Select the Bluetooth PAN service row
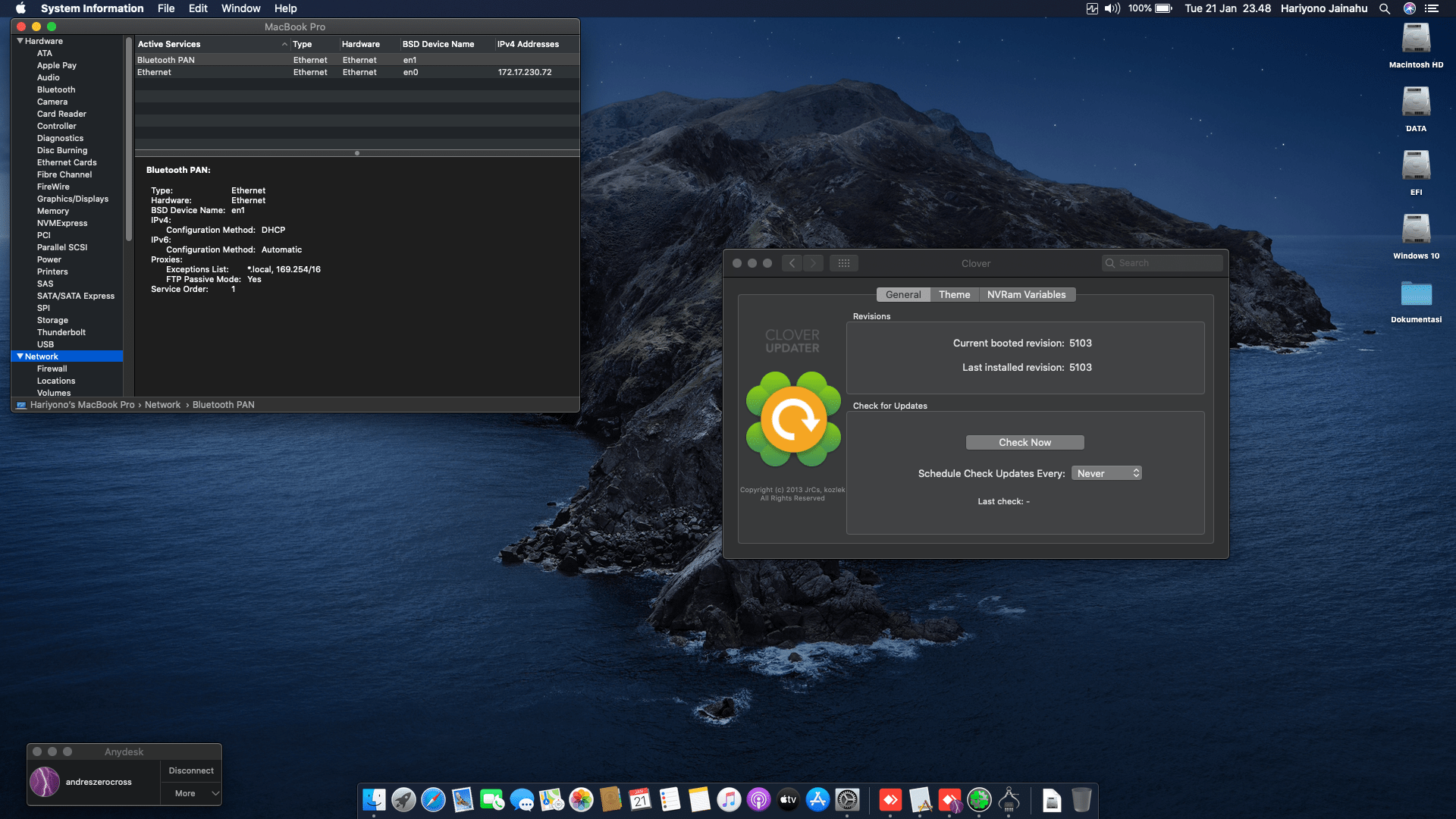The width and height of the screenshot is (1456, 819). pyautogui.click(x=356, y=60)
